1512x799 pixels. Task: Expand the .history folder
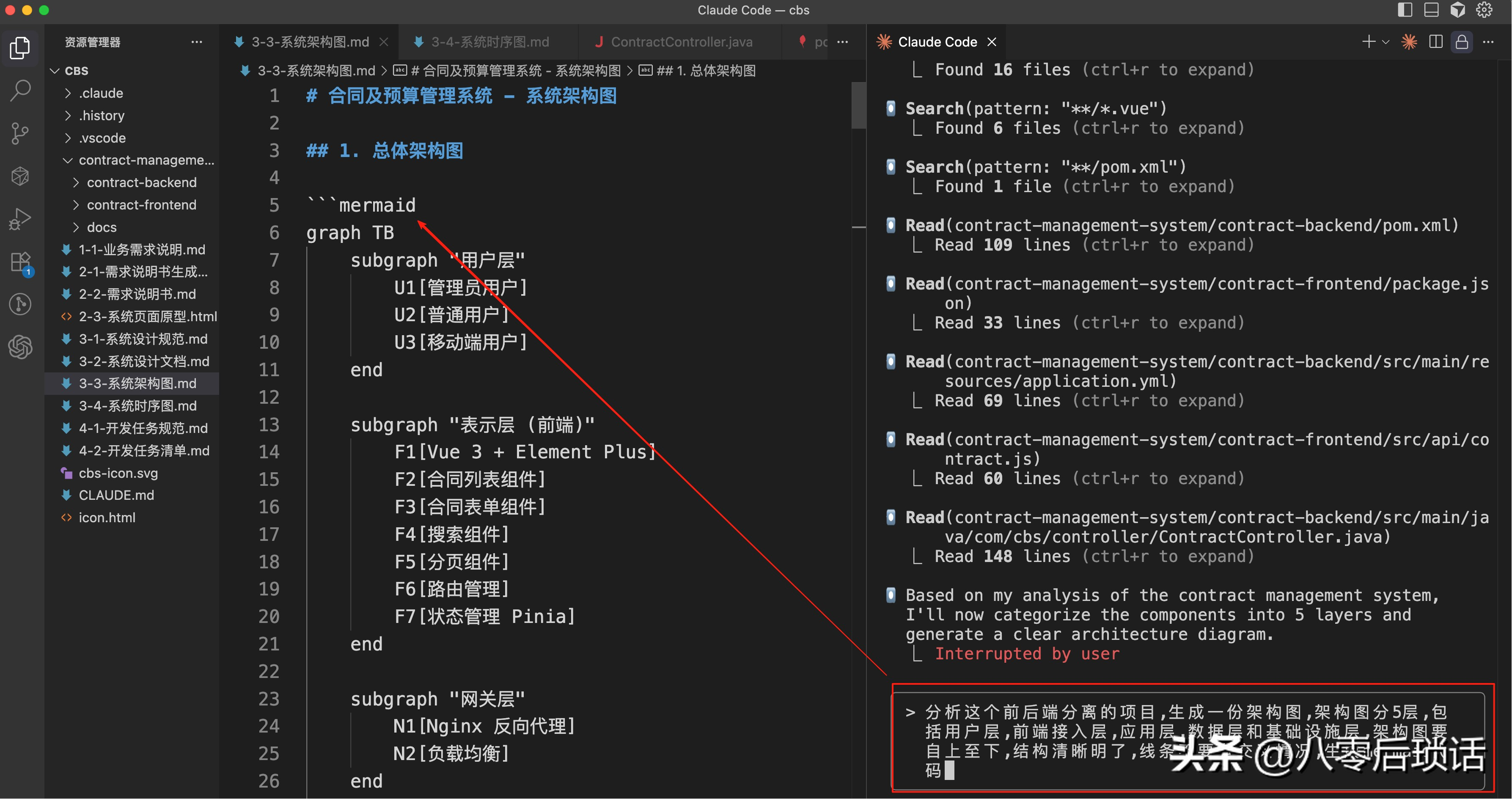tap(68, 115)
